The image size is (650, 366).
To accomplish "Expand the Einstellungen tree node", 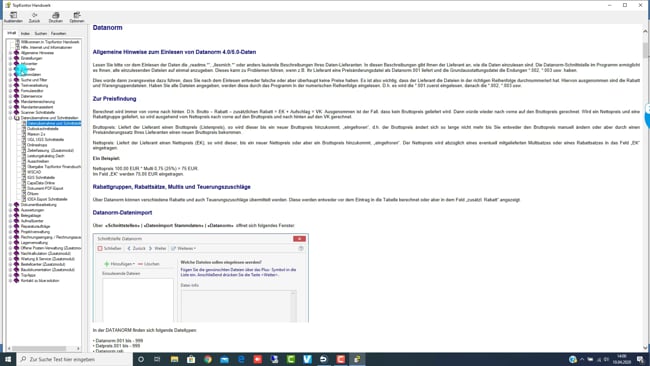I will (10, 58).
